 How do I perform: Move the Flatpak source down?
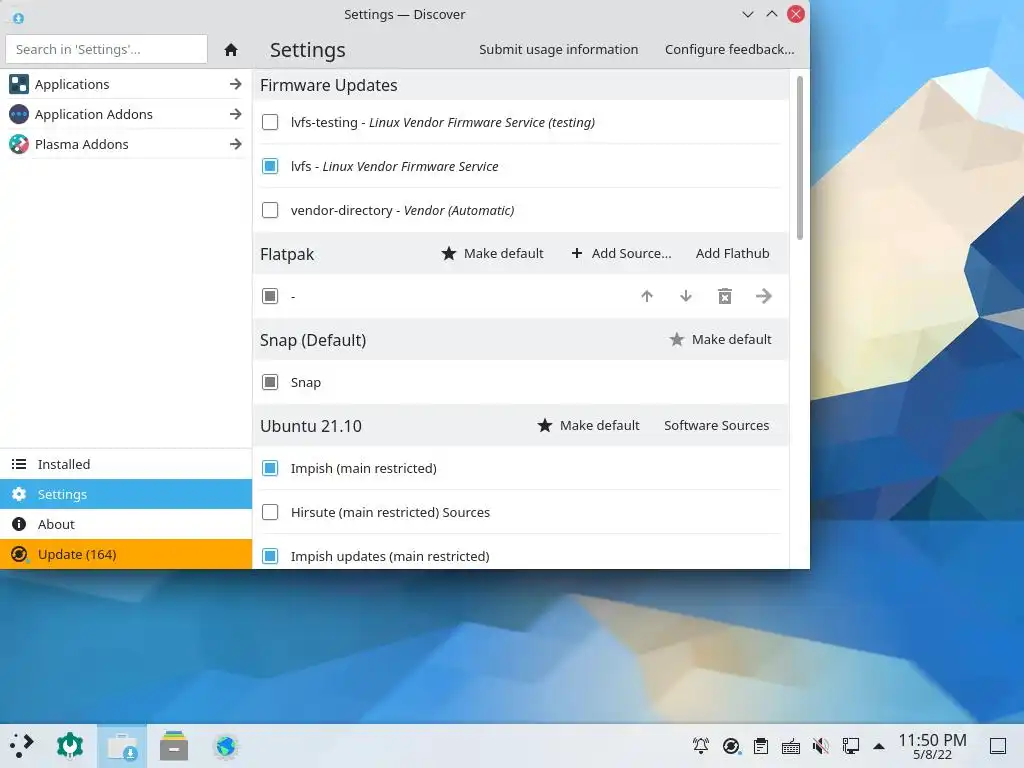point(686,296)
